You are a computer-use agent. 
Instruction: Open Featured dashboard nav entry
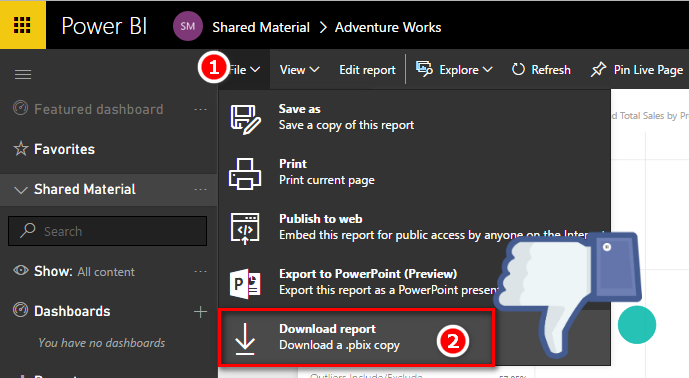[x=98, y=109]
